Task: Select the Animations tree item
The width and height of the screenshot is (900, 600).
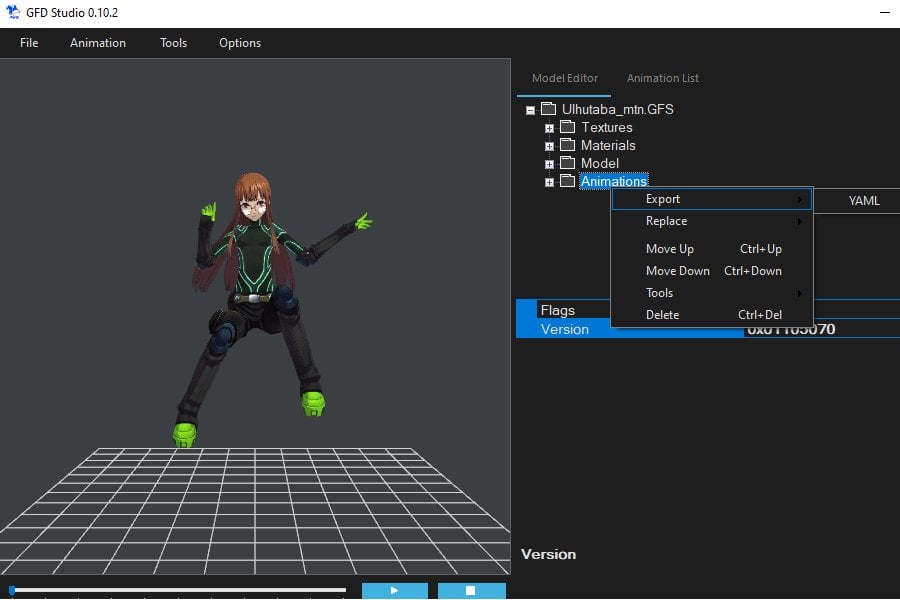Action: tap(614, 181)
